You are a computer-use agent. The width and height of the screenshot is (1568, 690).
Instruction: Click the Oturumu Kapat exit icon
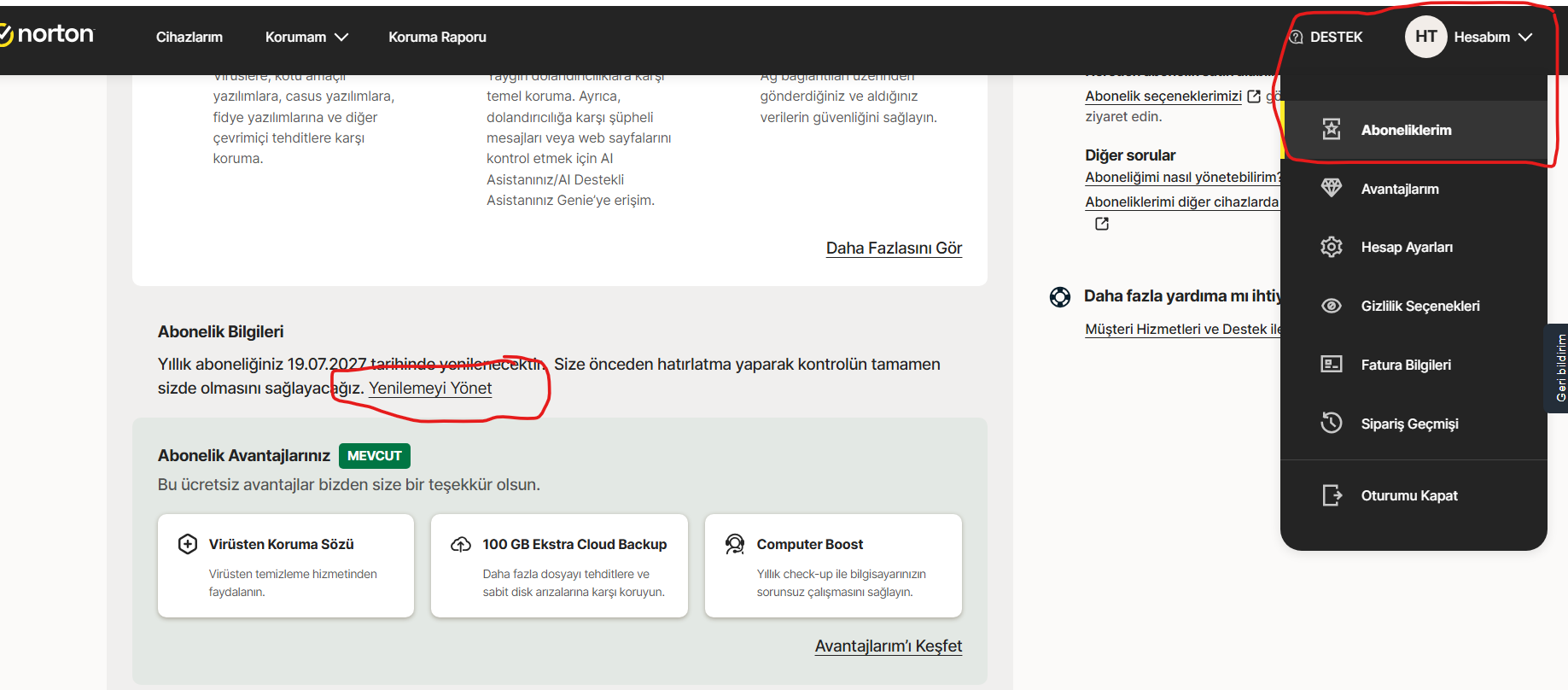pyautogui.click(x=1332, y=495)
